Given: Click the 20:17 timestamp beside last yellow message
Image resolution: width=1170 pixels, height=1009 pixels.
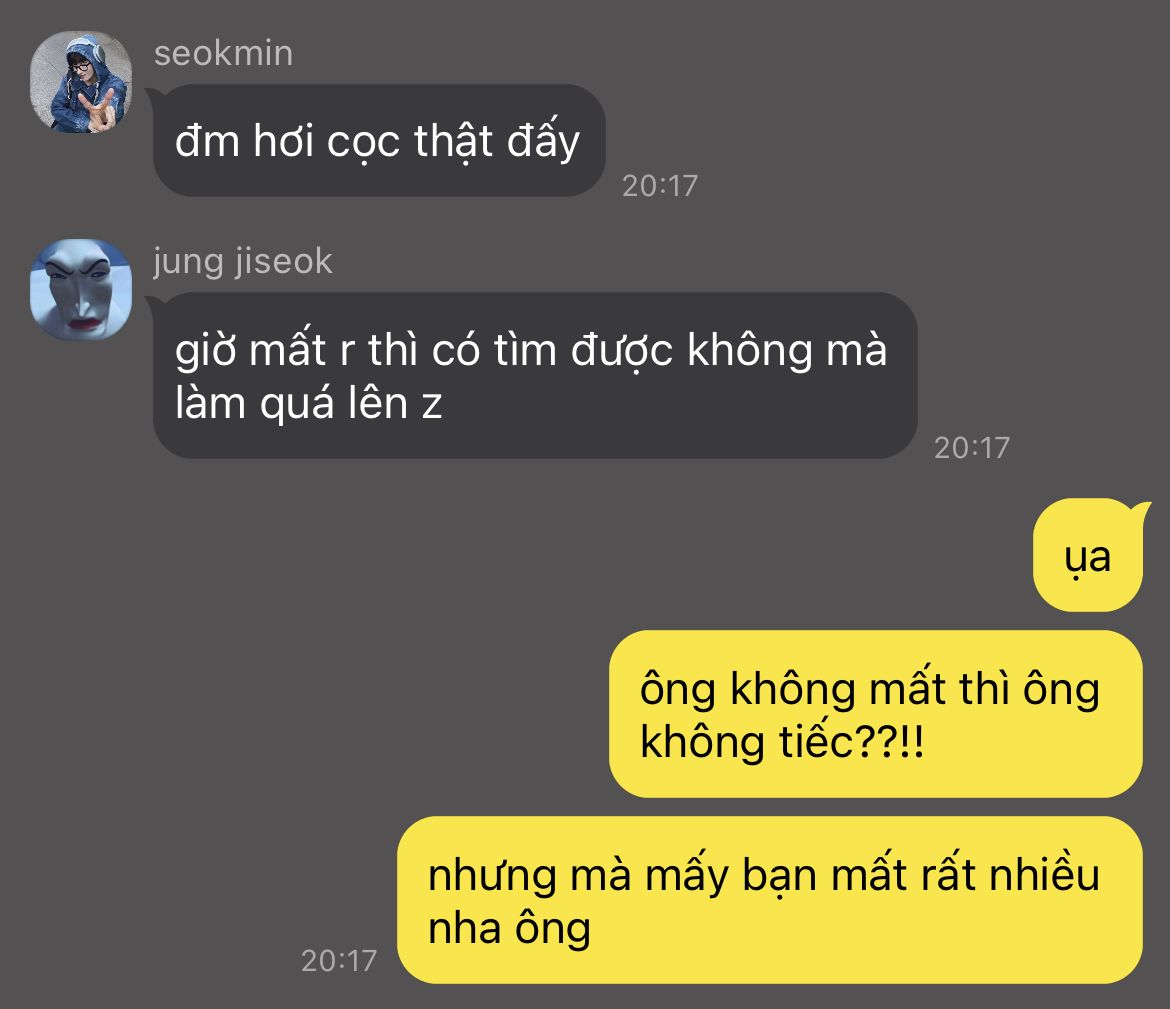Looking at the screenshot, I should 339,960.
